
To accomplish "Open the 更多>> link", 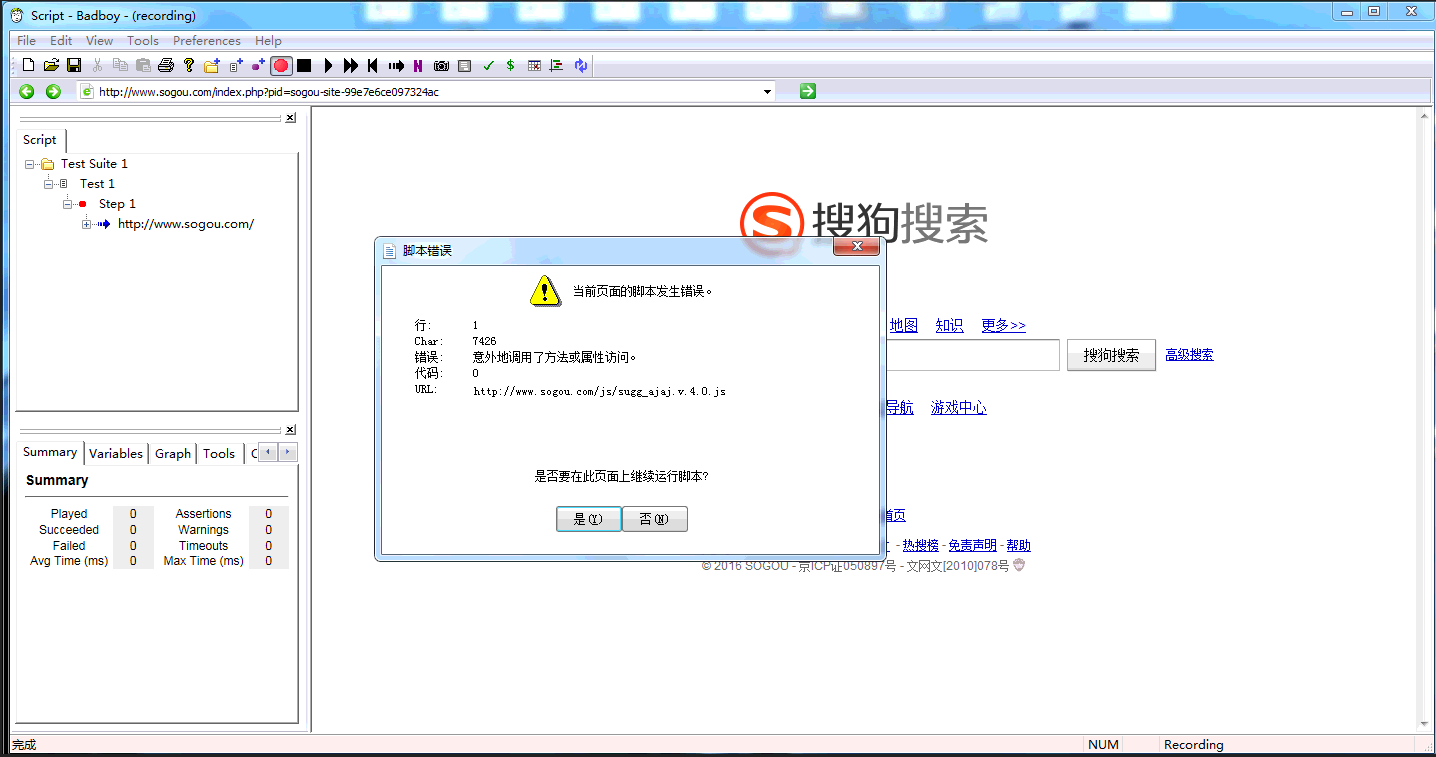I will pos(1003,325).
